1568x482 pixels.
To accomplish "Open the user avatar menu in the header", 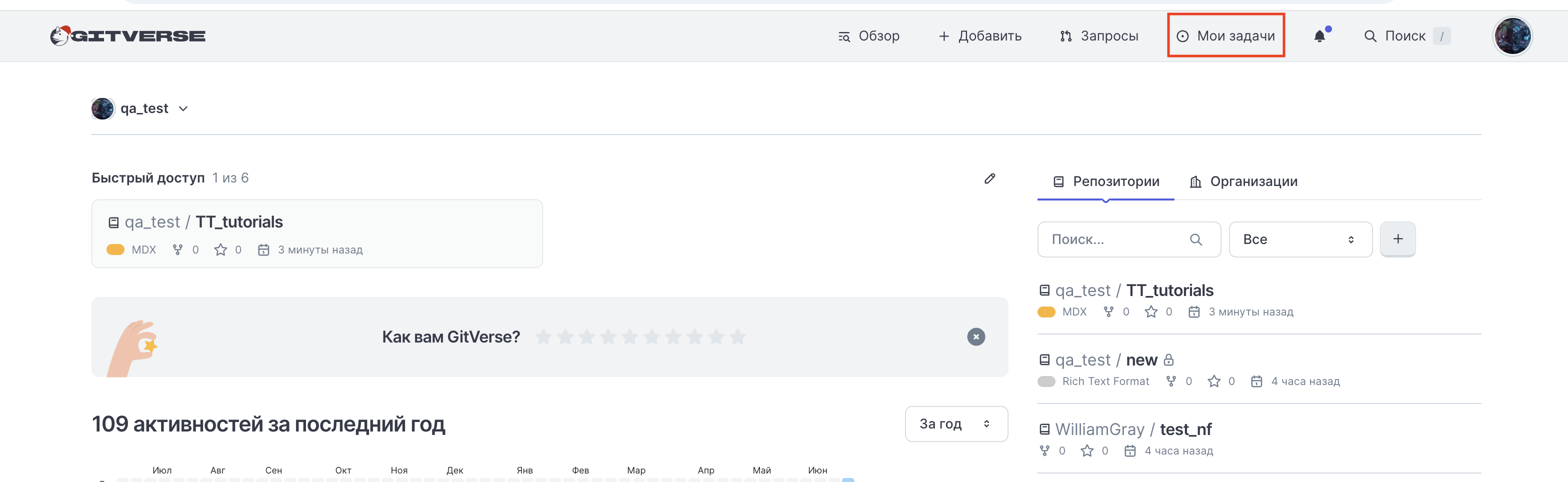I will [x=1512, y=36].
